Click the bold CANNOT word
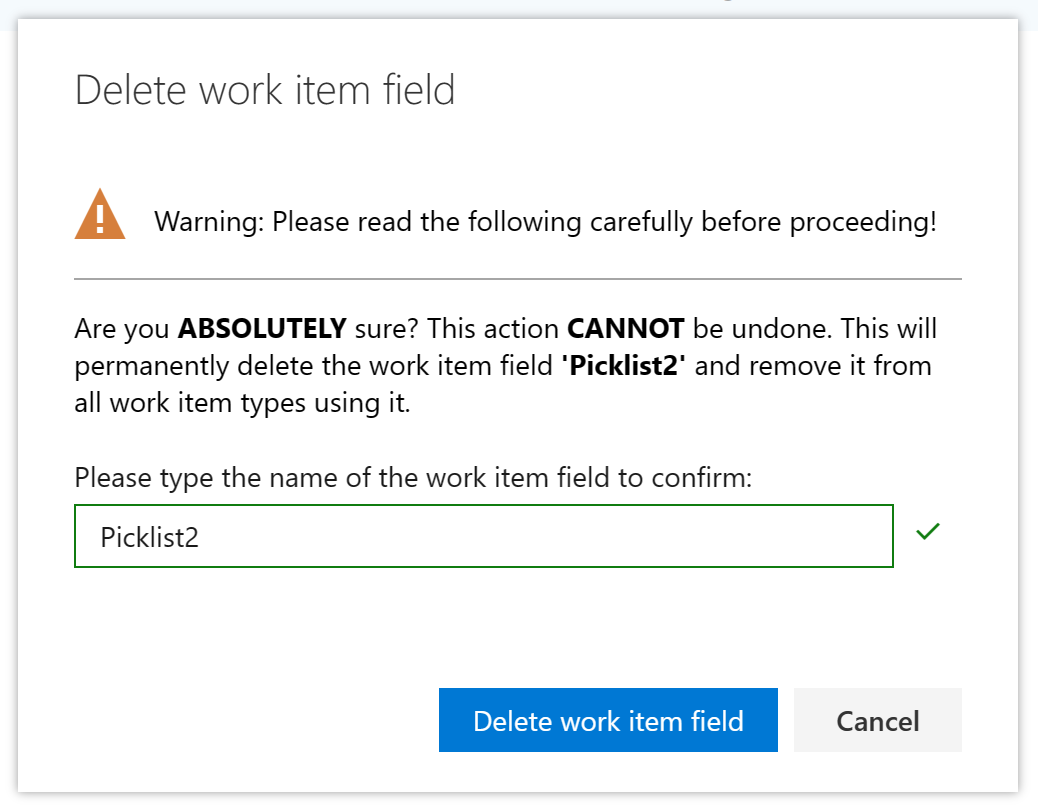 (626, 328)
